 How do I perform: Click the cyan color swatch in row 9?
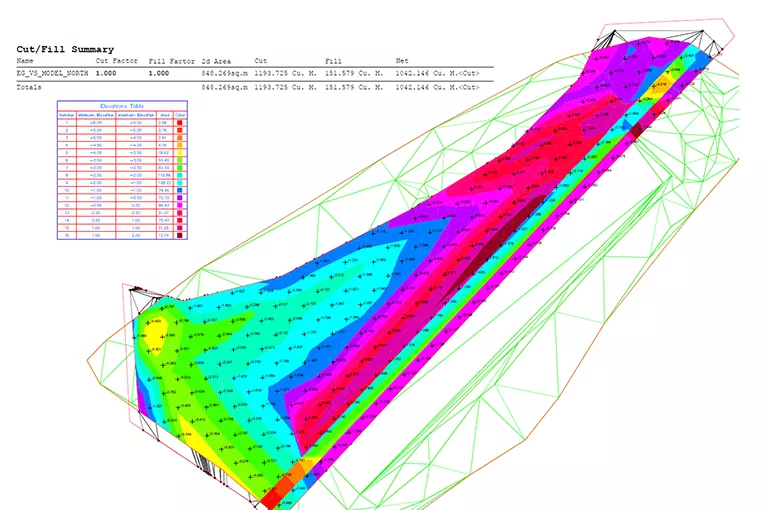(180, 184)
